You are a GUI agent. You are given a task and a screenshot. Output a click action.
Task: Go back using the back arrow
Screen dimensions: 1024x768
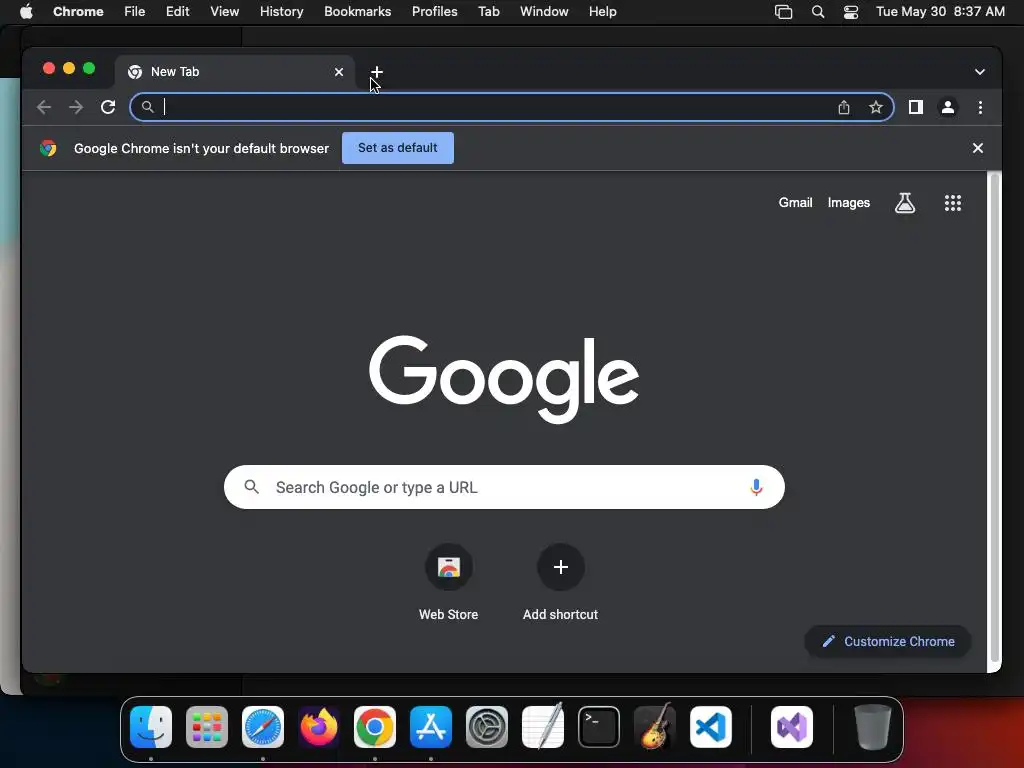[x=44, y=107]
